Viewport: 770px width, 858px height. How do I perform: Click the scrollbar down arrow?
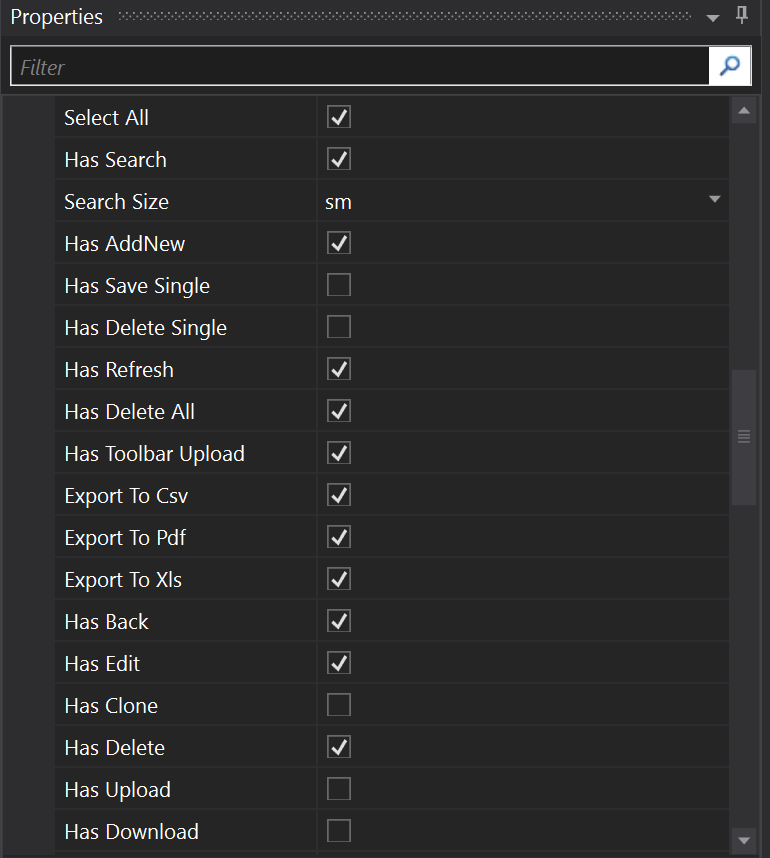[743, 839]
